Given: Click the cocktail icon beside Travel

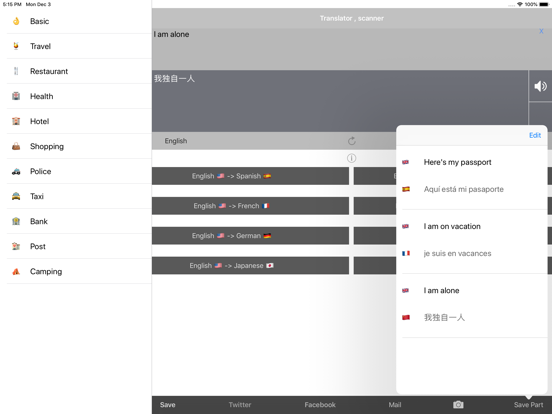Looking at the screenshot, I should point(16,46).
